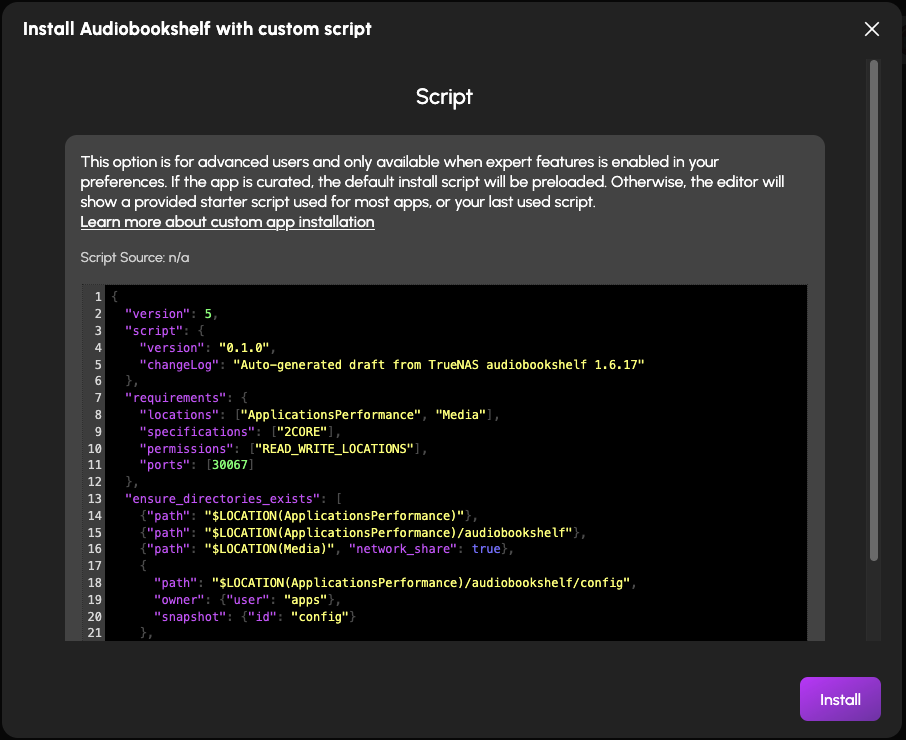
Task: Click the Auto-generated draft changelog string
Action: (x=439, y=365)
